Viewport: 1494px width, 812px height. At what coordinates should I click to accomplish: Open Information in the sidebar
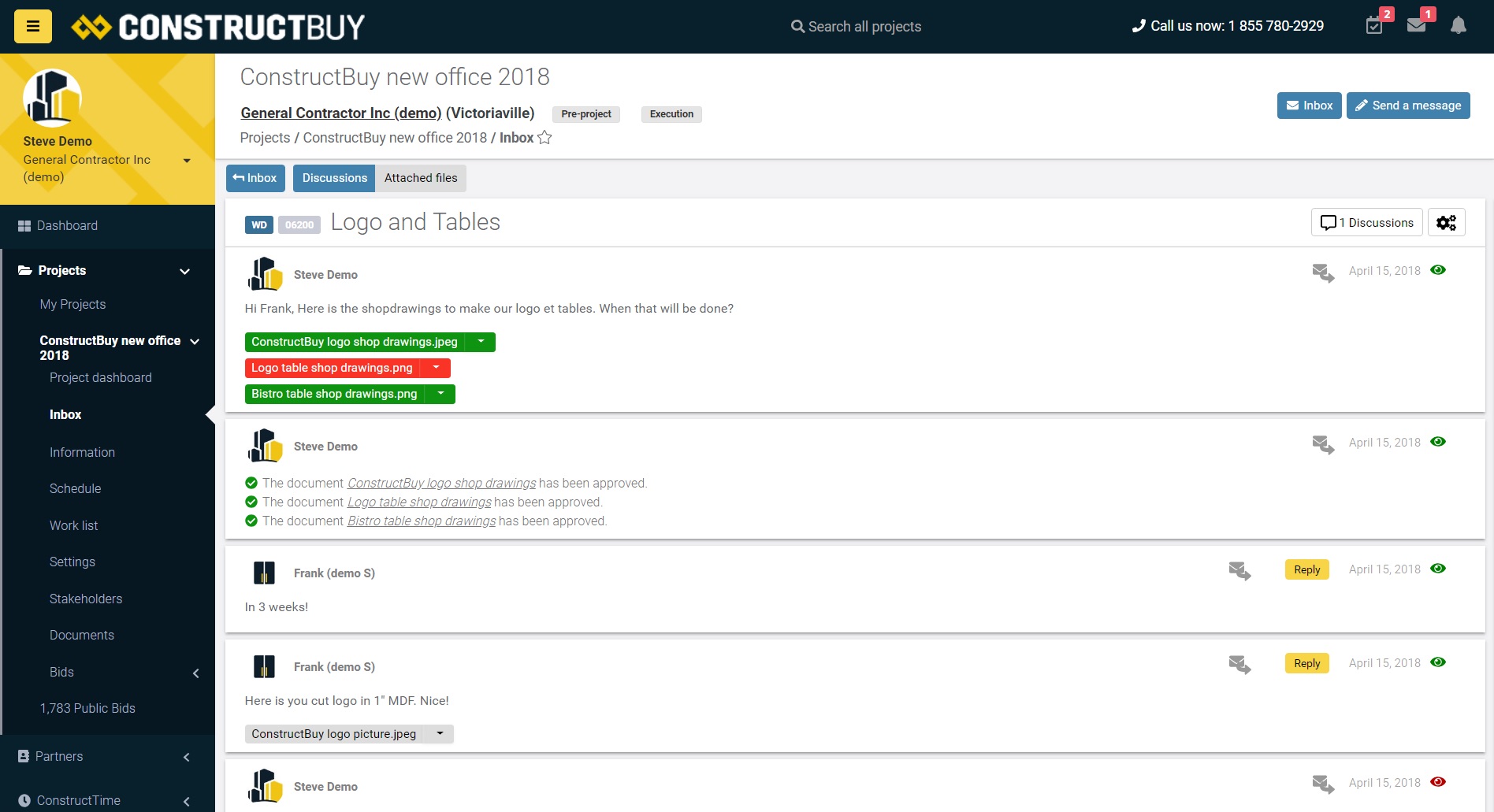coord(82,453)
